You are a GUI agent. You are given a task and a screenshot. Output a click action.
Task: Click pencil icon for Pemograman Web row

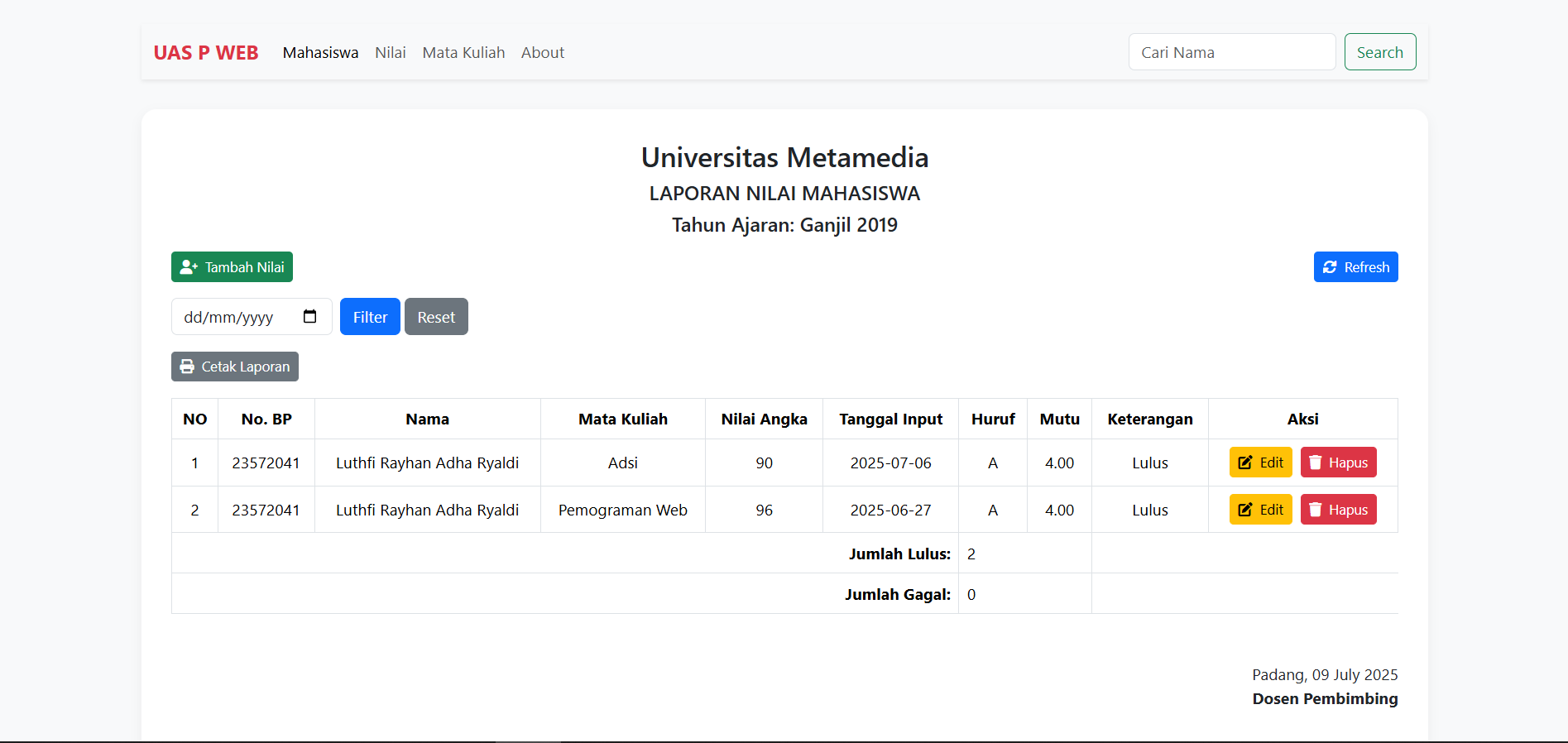click(1245, 510)
